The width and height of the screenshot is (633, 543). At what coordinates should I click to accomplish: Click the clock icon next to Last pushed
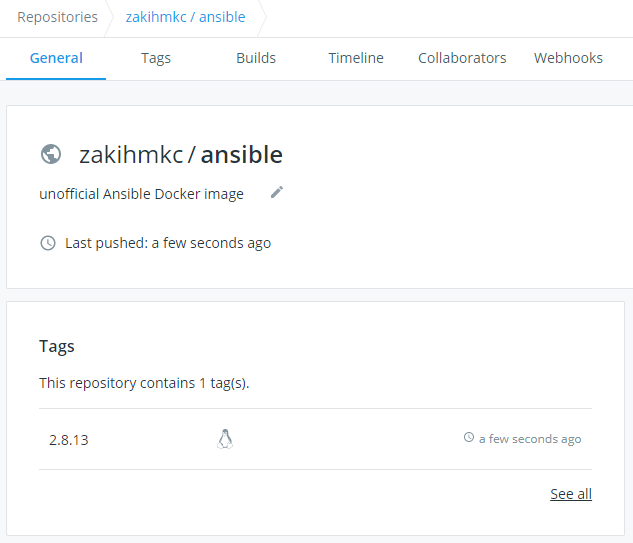point(48,243)
